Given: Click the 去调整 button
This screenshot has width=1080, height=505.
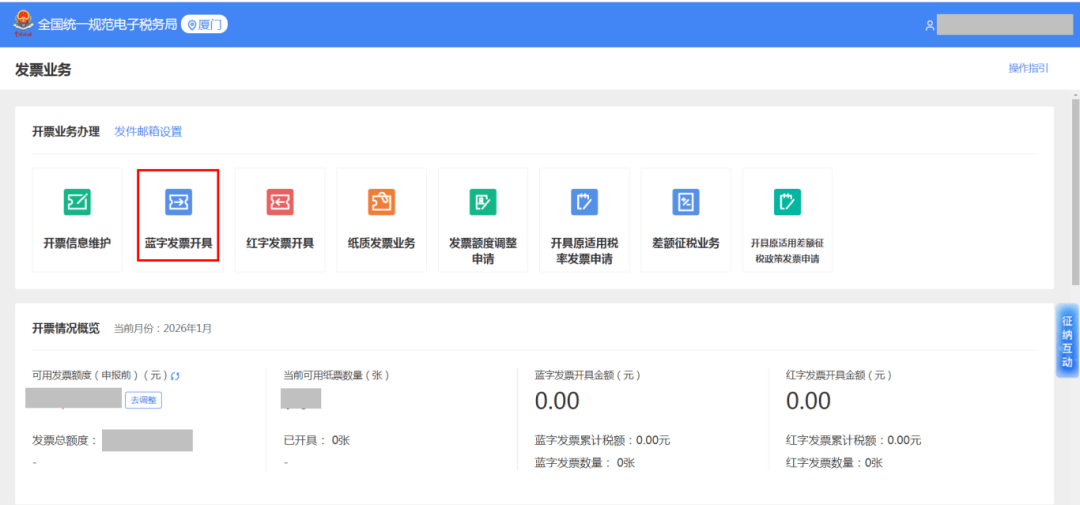Looking at the screenshot, I should click(x=143, y=400).
